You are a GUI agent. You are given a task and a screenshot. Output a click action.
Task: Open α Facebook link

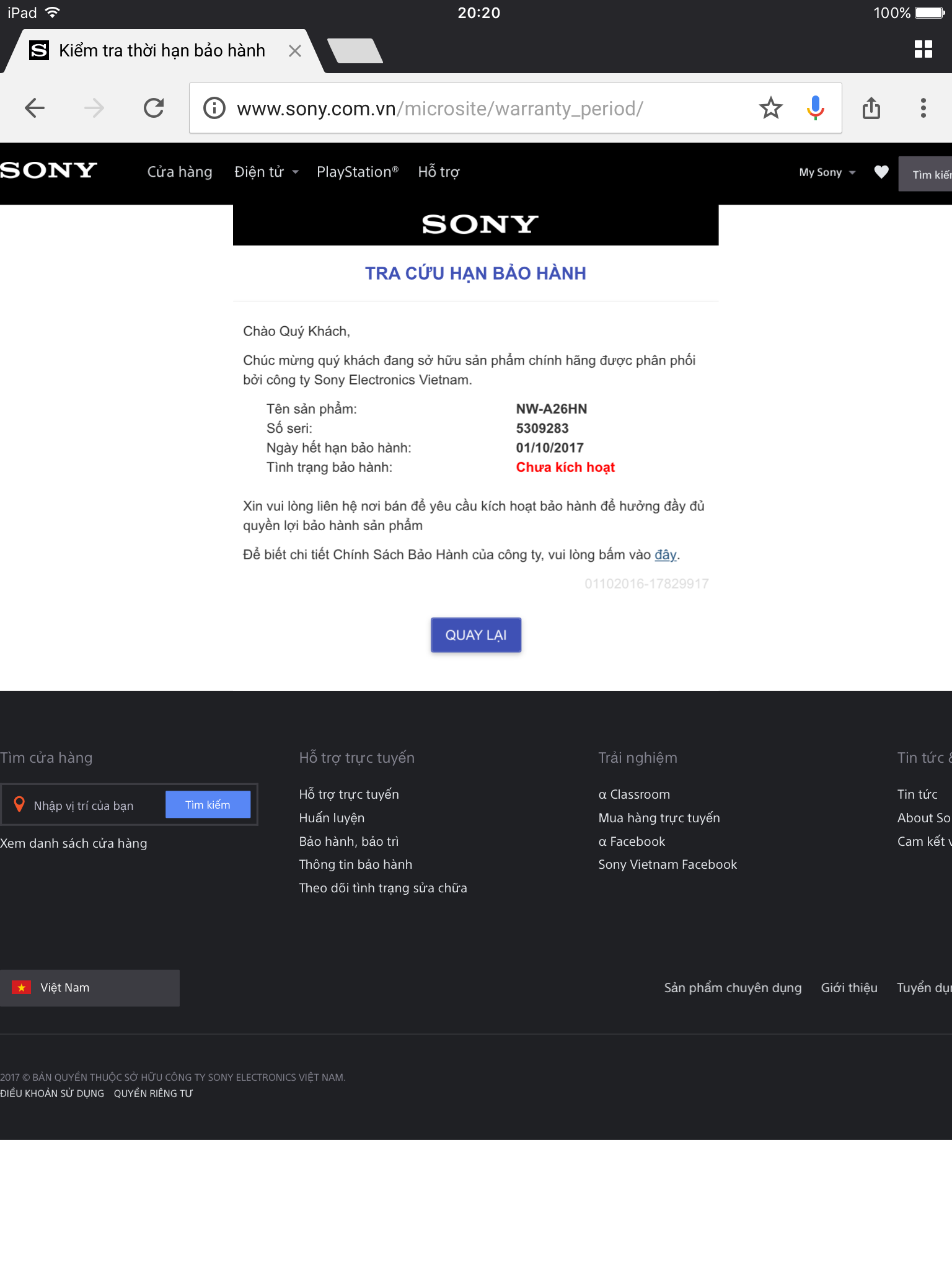632,841
